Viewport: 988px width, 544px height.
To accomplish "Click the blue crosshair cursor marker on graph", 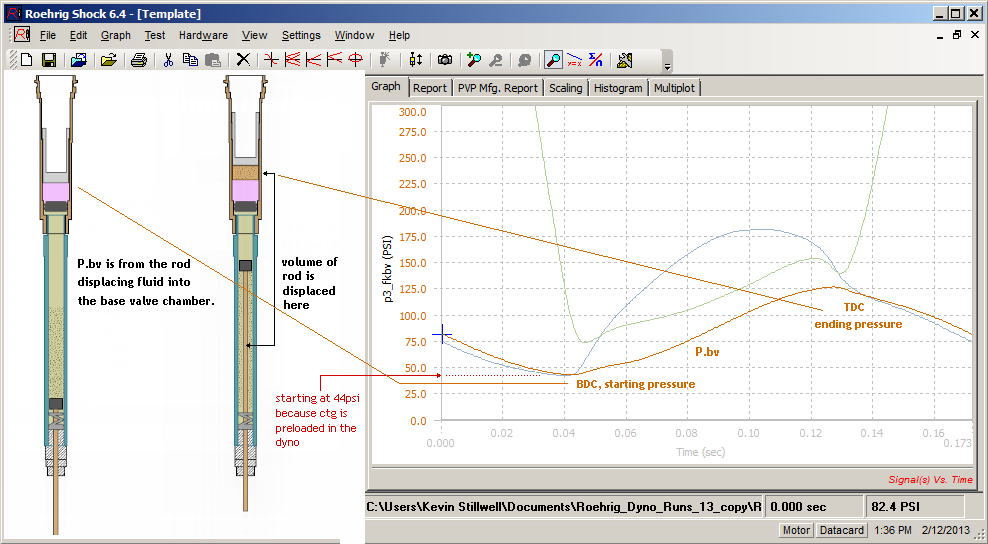I will (441, 334).
